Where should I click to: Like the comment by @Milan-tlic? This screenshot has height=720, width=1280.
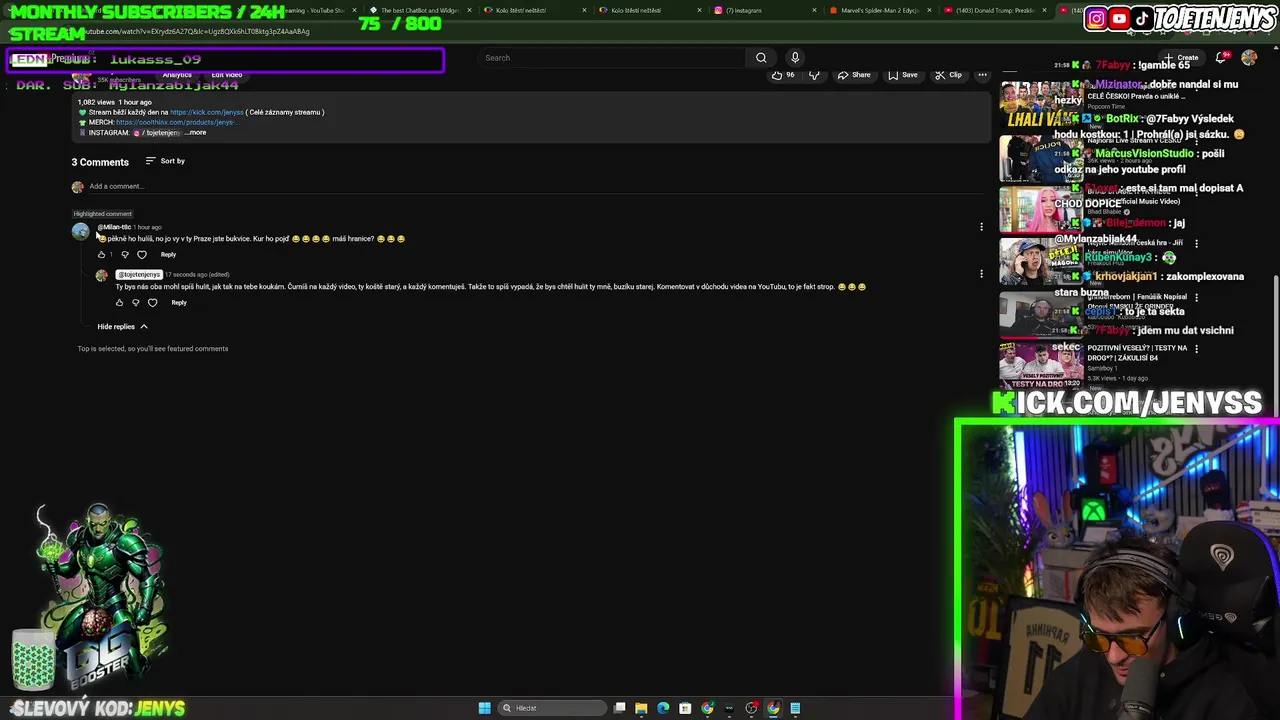(x=101, y=255)
